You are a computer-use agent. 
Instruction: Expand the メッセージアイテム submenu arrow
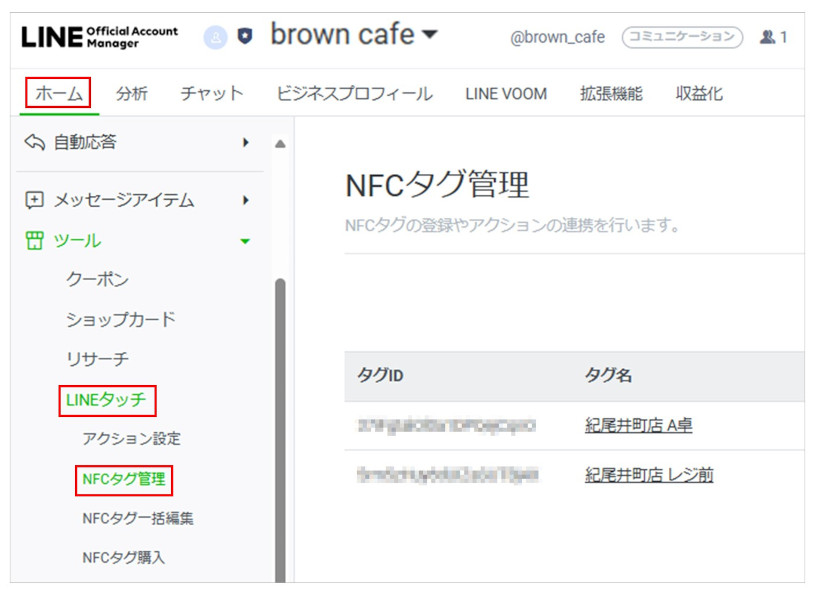245,200
